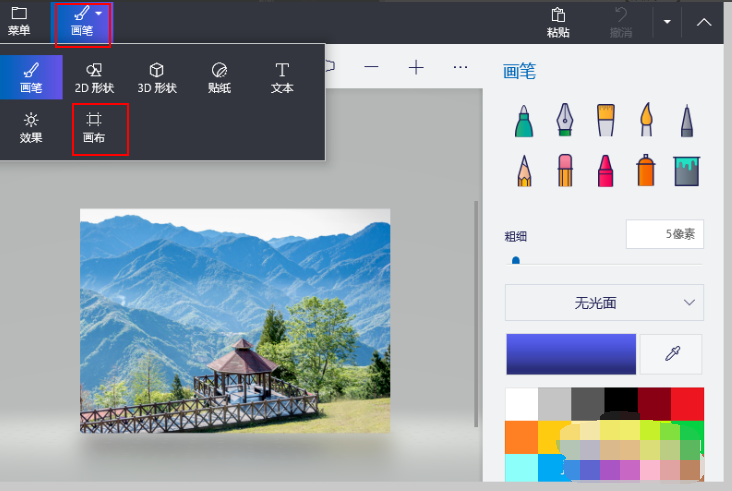
Task: Choose the Spray can tool
Action: [646, 170]
